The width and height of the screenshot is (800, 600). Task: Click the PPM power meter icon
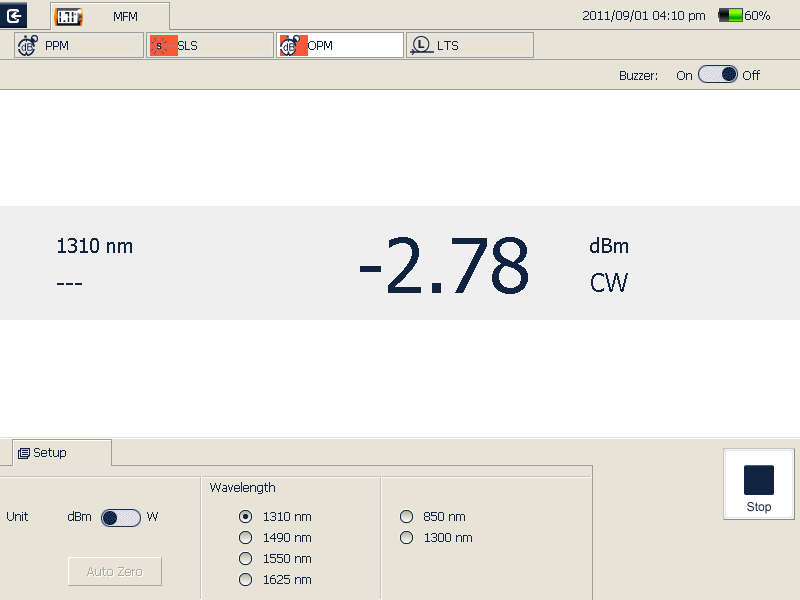(27, 45)
